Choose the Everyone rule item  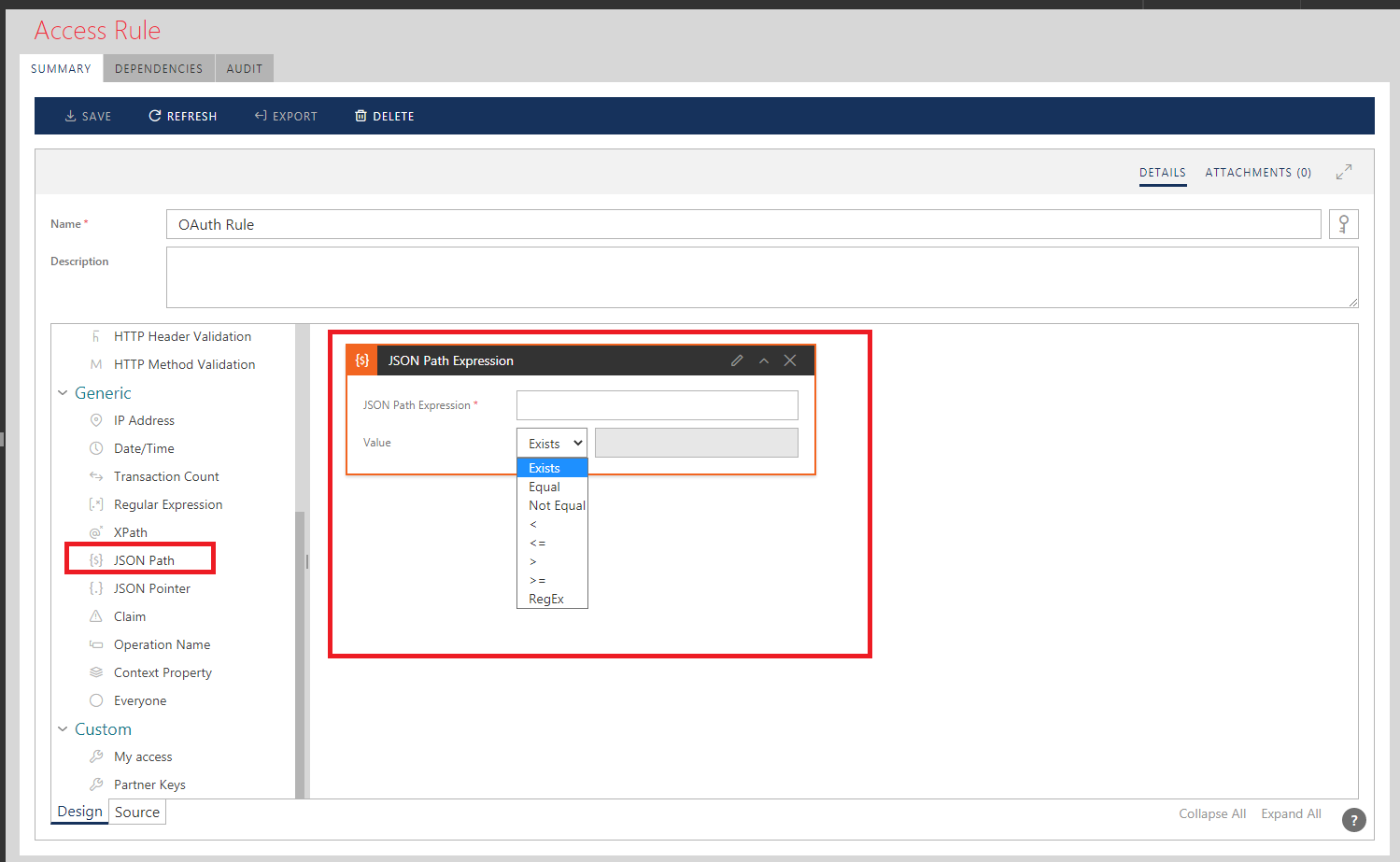140,700
